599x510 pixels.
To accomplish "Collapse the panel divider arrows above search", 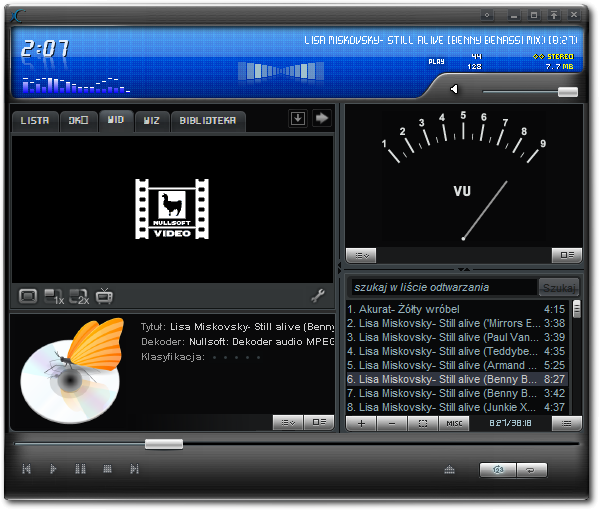I will point(464,269).
